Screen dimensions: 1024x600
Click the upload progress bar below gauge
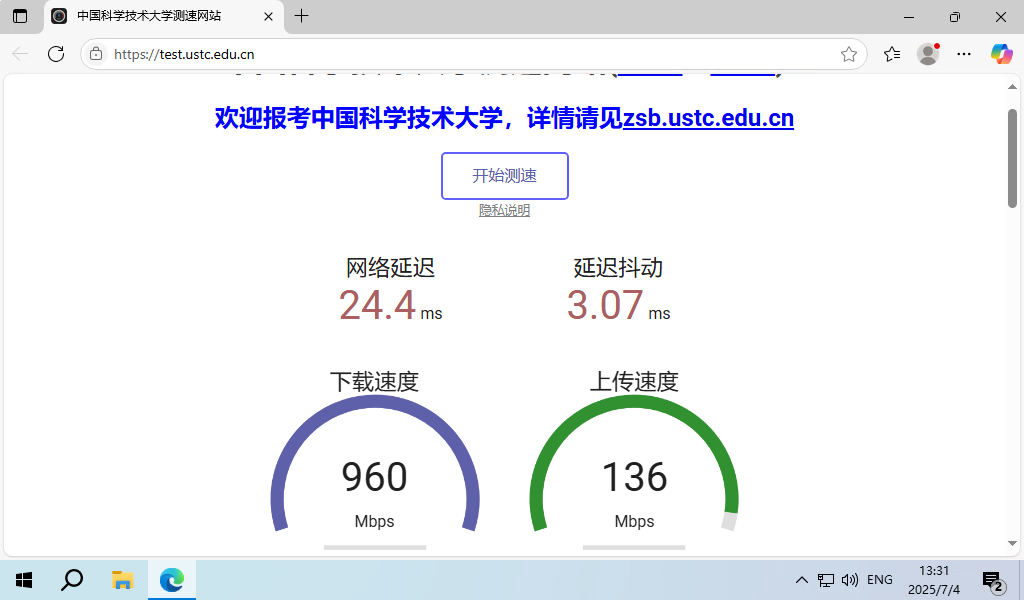point(634,547)
